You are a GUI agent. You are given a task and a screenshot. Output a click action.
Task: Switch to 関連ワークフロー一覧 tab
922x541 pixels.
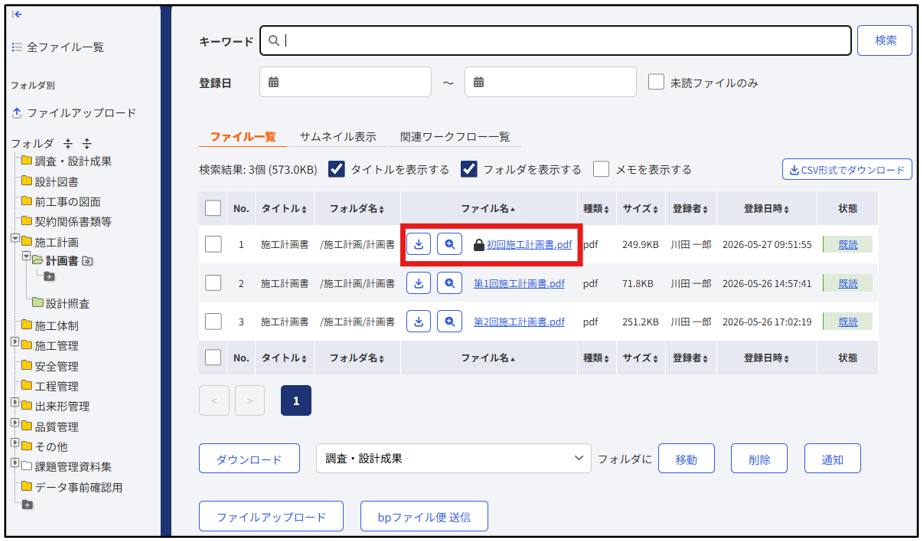[455, 137]
